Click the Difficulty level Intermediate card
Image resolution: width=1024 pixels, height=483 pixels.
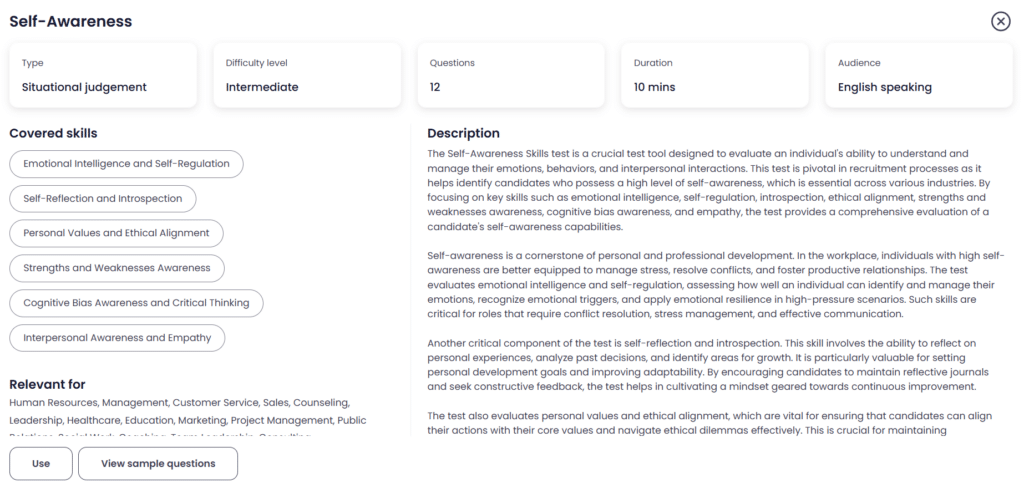(x=307, y=75)
